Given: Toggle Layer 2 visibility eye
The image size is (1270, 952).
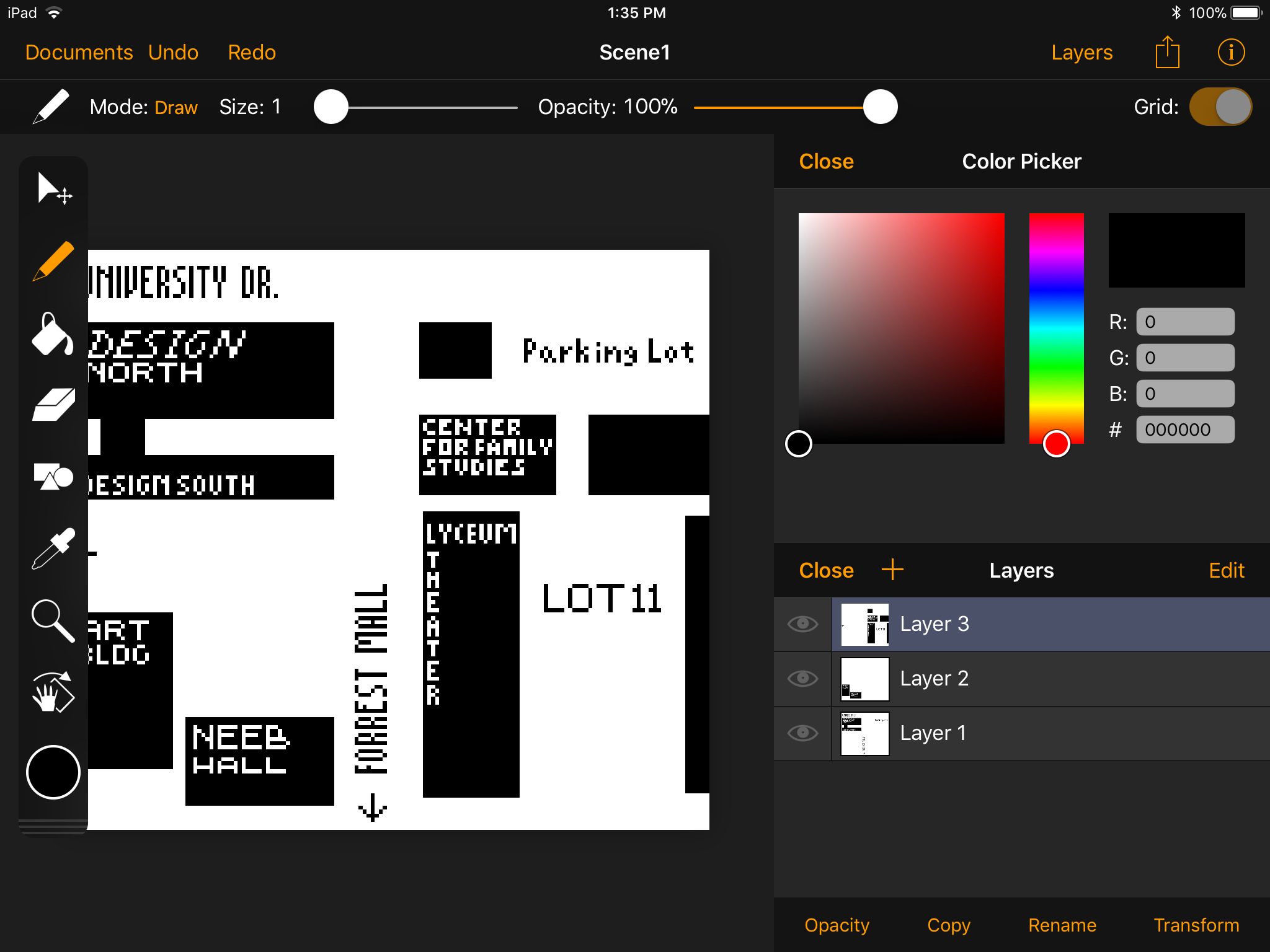Looking at the screenshot, I should [x=802, y=679].
